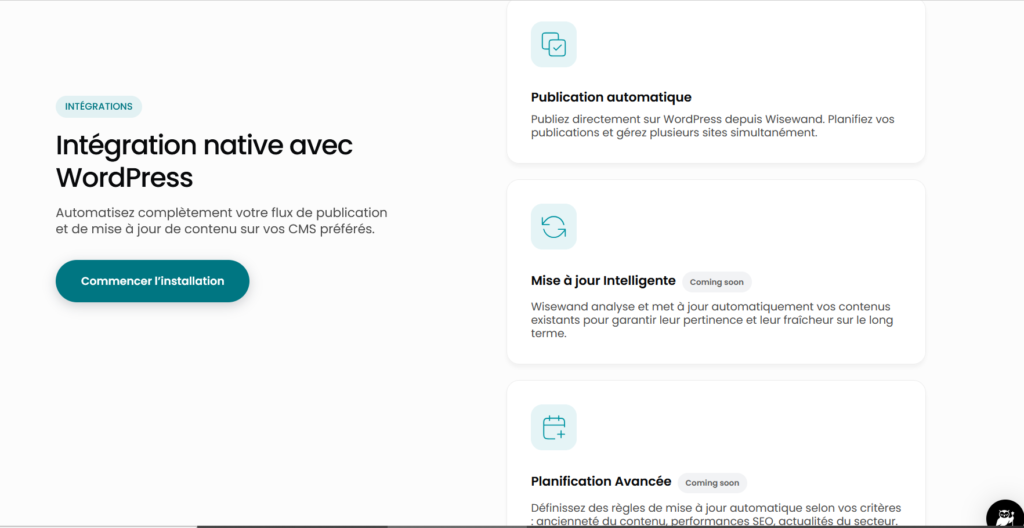Click Coming soon badge beside Mise à jour Intelligente
The image size is (1024, 528).
(x=717, y=282)
